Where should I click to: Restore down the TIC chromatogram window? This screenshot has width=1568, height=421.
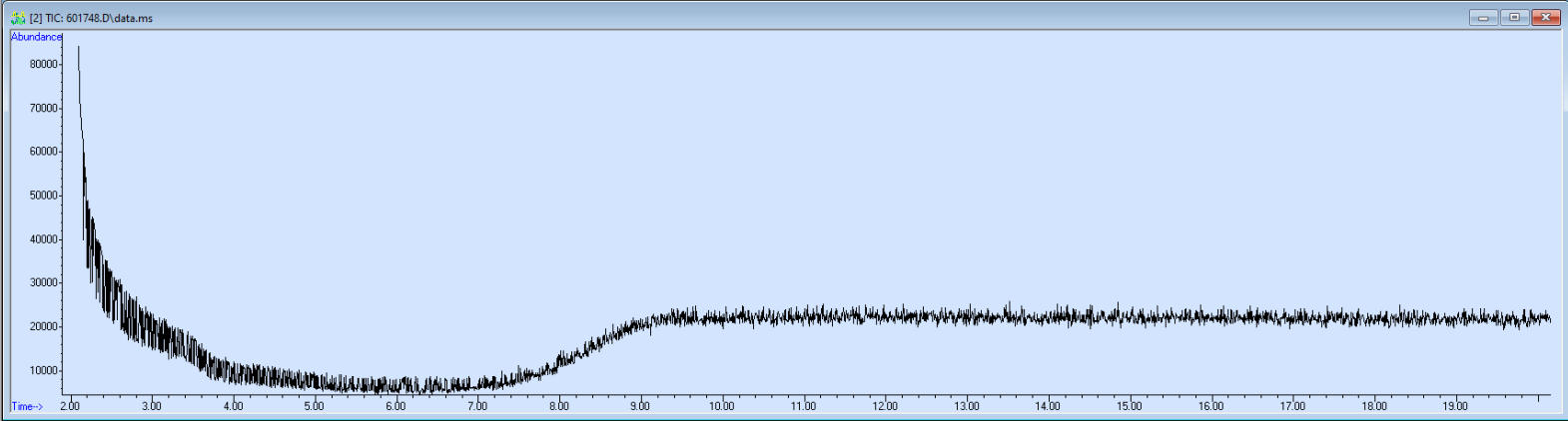pyautogui.click(x=1514, y=17)
